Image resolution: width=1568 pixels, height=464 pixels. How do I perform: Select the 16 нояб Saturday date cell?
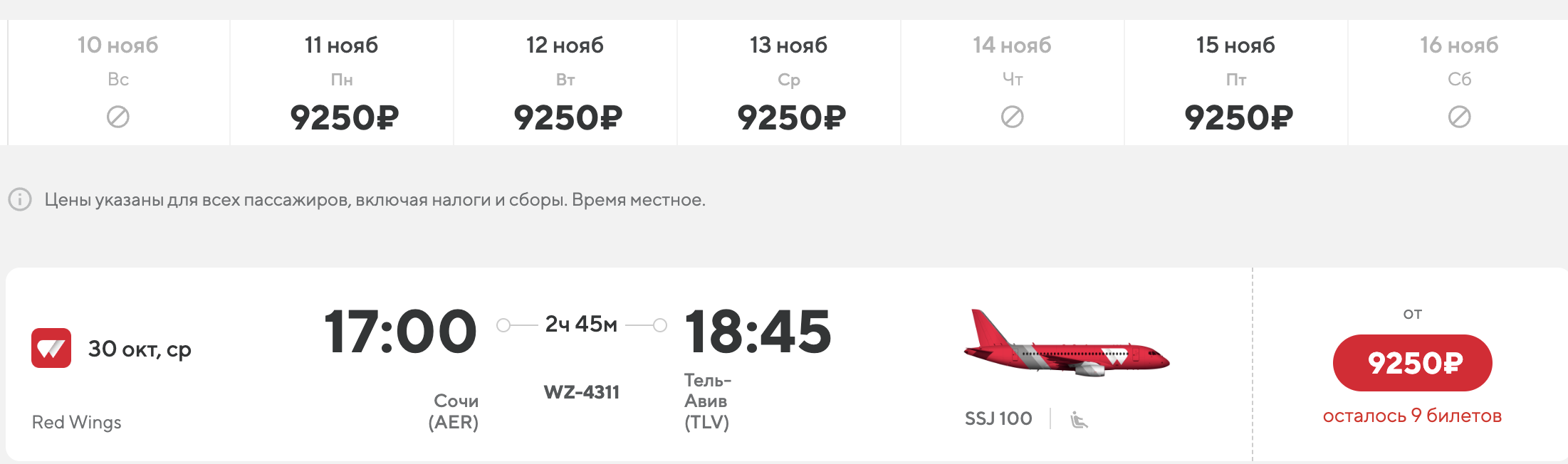1458,83
